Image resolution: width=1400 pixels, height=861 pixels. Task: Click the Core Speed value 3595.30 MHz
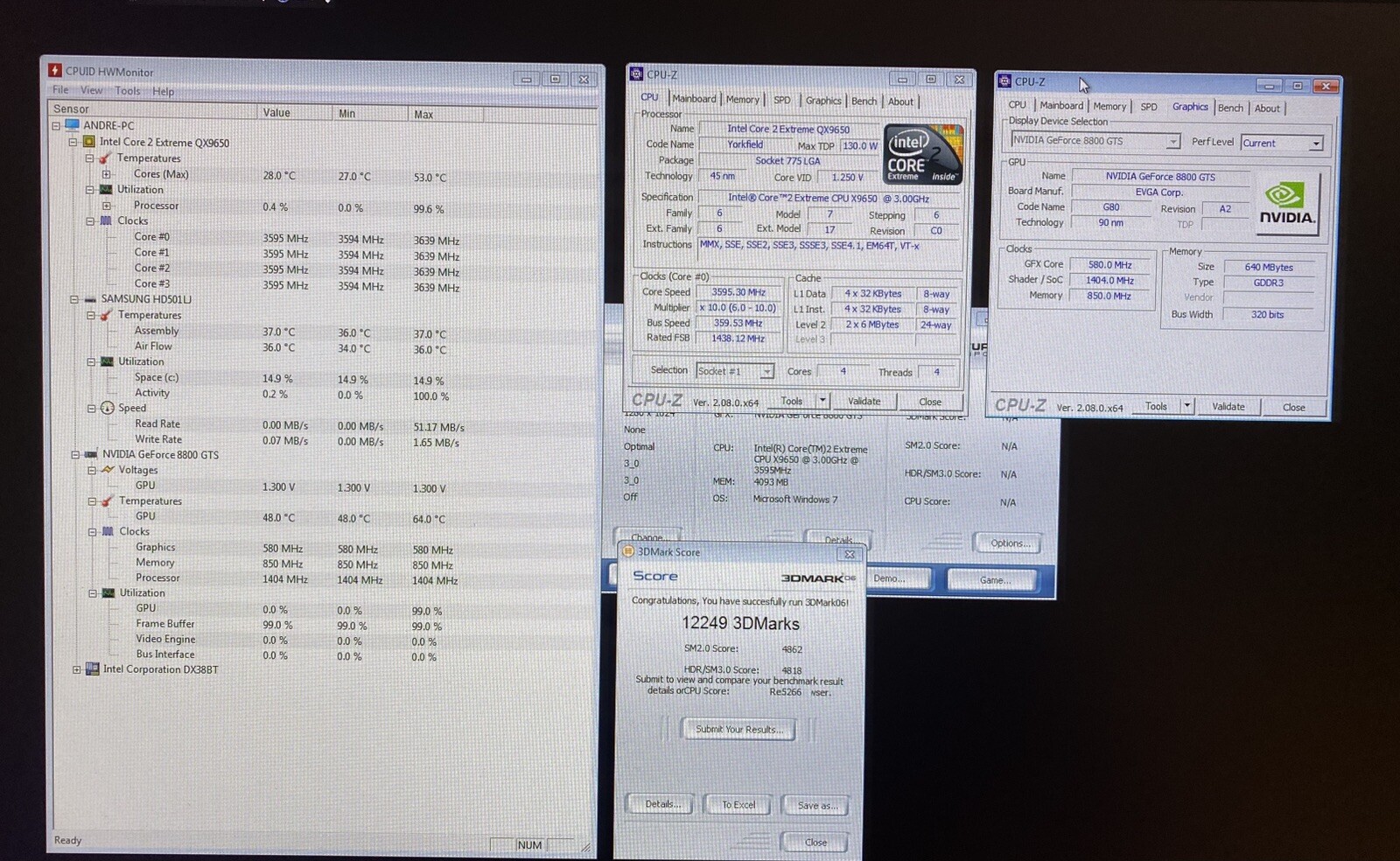coord(738,292)
